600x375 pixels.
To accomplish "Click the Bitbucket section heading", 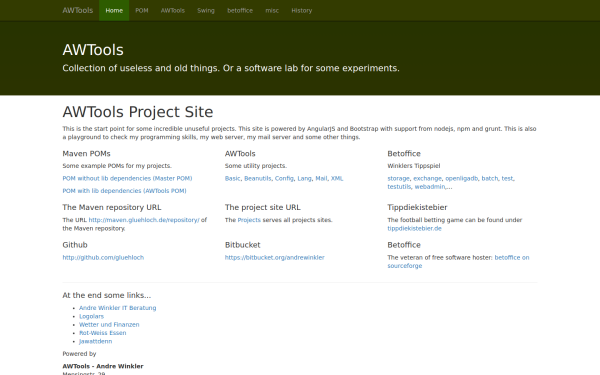I will tap(243, 245).
